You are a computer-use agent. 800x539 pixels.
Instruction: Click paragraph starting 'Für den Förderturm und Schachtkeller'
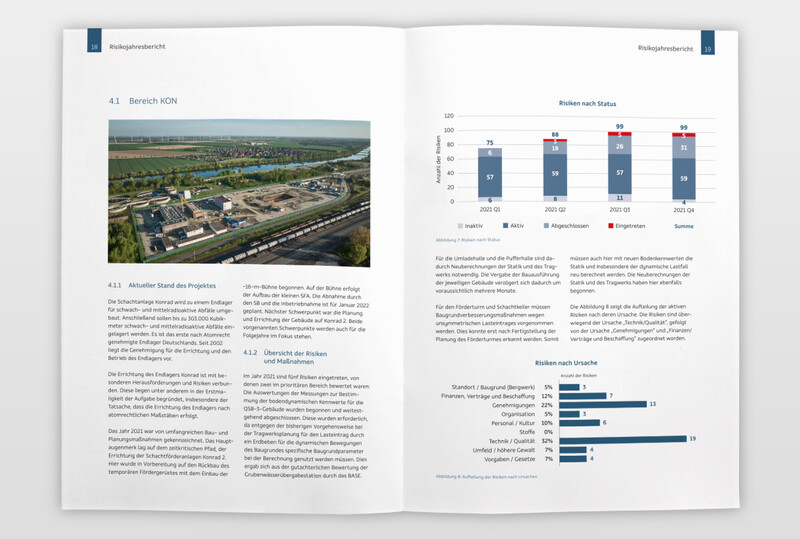497,323
